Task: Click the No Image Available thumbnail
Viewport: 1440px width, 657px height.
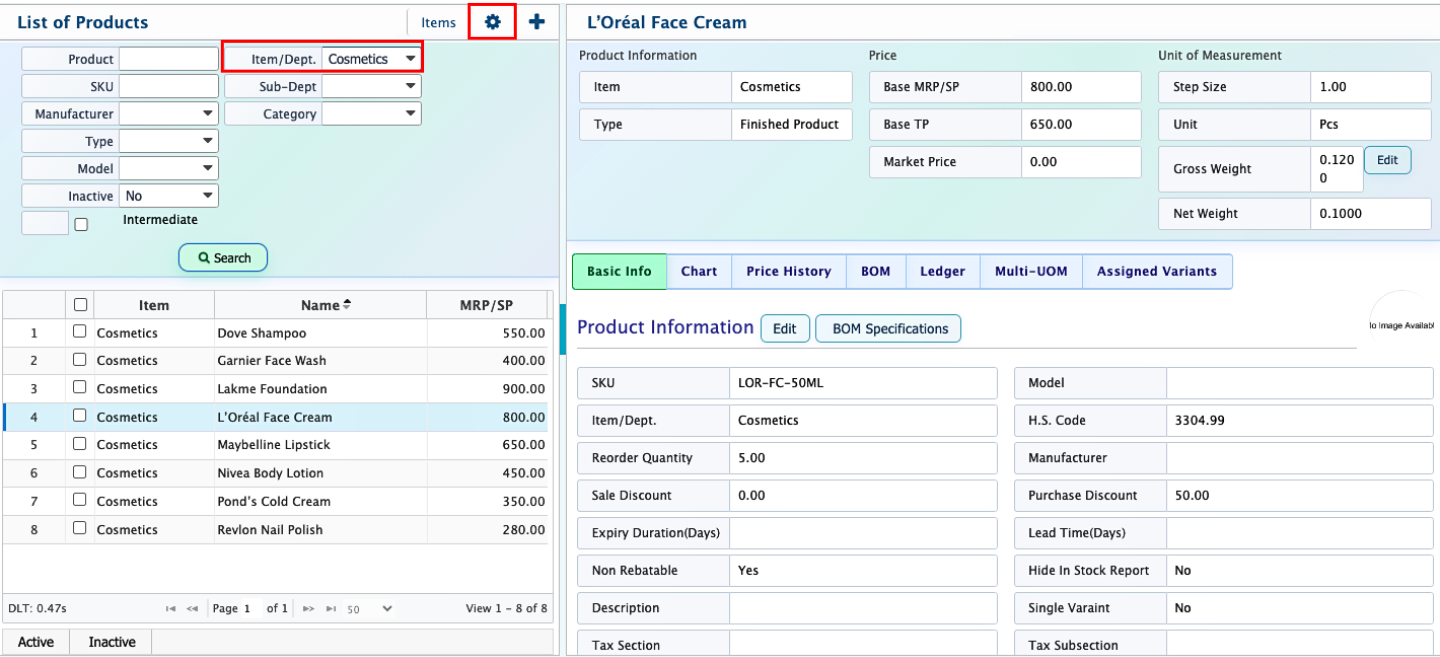Action: tap(1401, 325)
